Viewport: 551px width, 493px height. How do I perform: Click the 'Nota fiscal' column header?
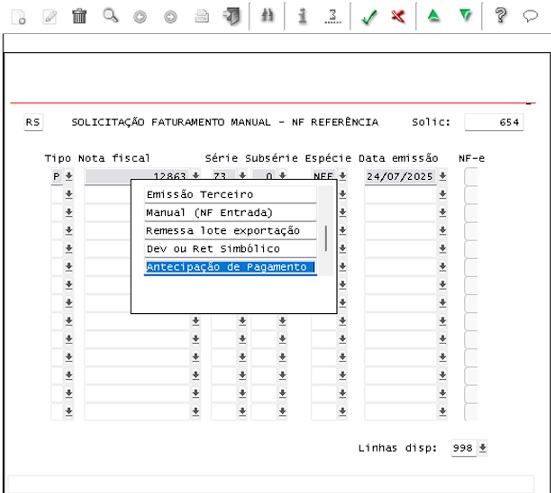[114, 158]
